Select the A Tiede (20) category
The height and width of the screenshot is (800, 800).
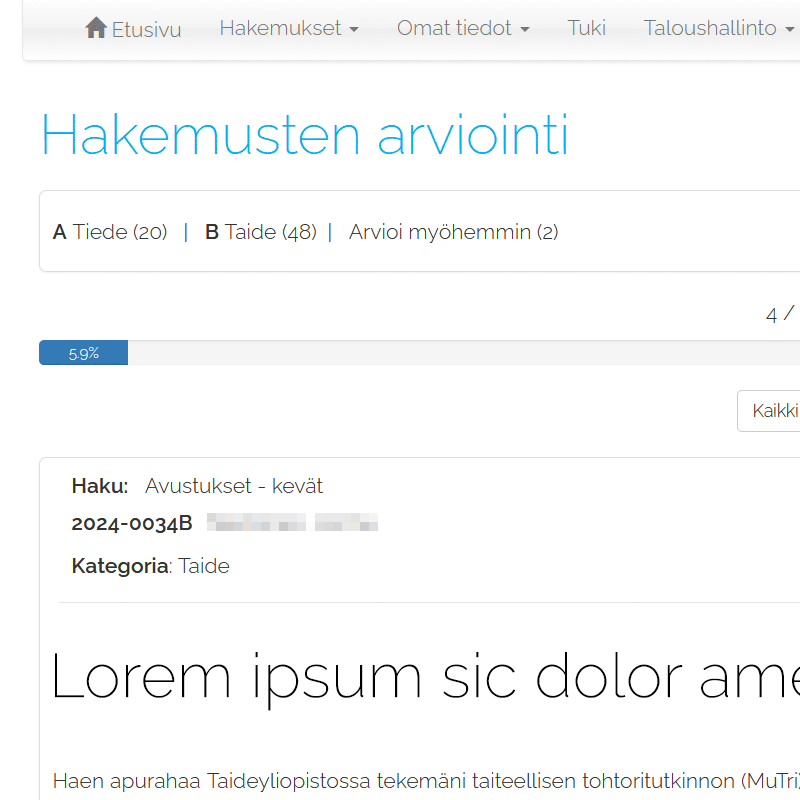[110, 232]
